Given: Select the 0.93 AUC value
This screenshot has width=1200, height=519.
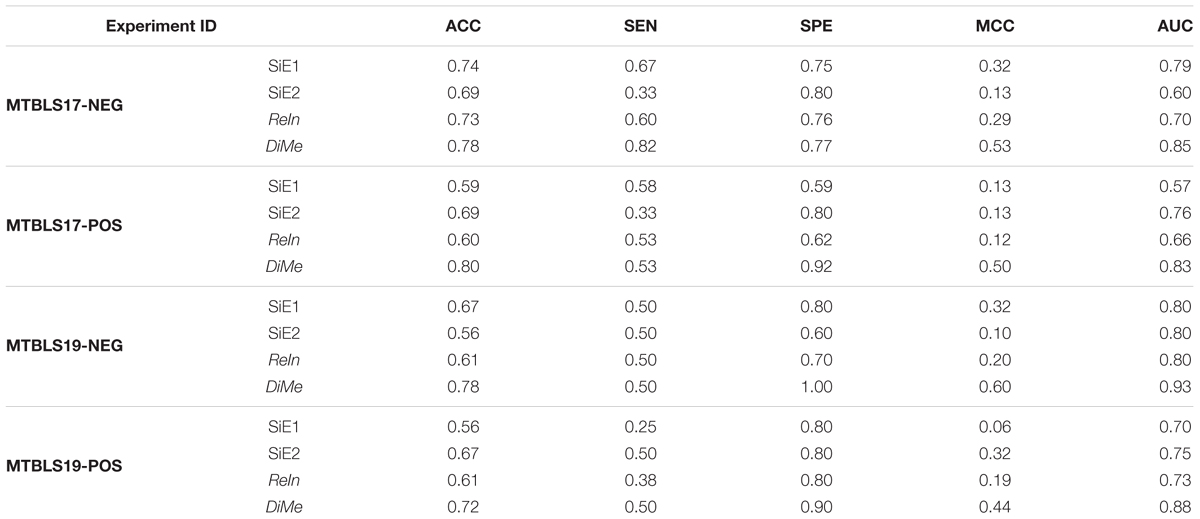Looking at the screenshot, I should coord(1177,386).
